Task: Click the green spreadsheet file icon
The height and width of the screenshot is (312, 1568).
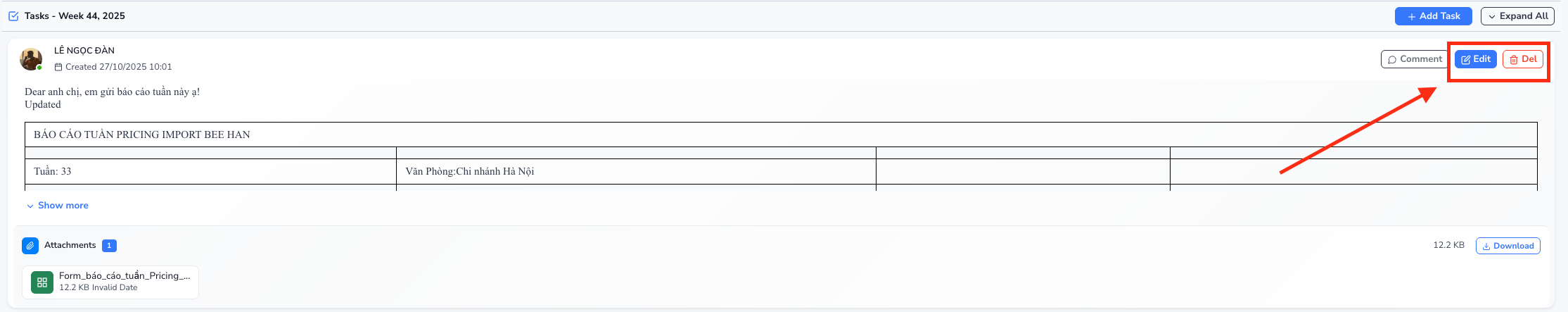Action: click(x=42, y=282)
